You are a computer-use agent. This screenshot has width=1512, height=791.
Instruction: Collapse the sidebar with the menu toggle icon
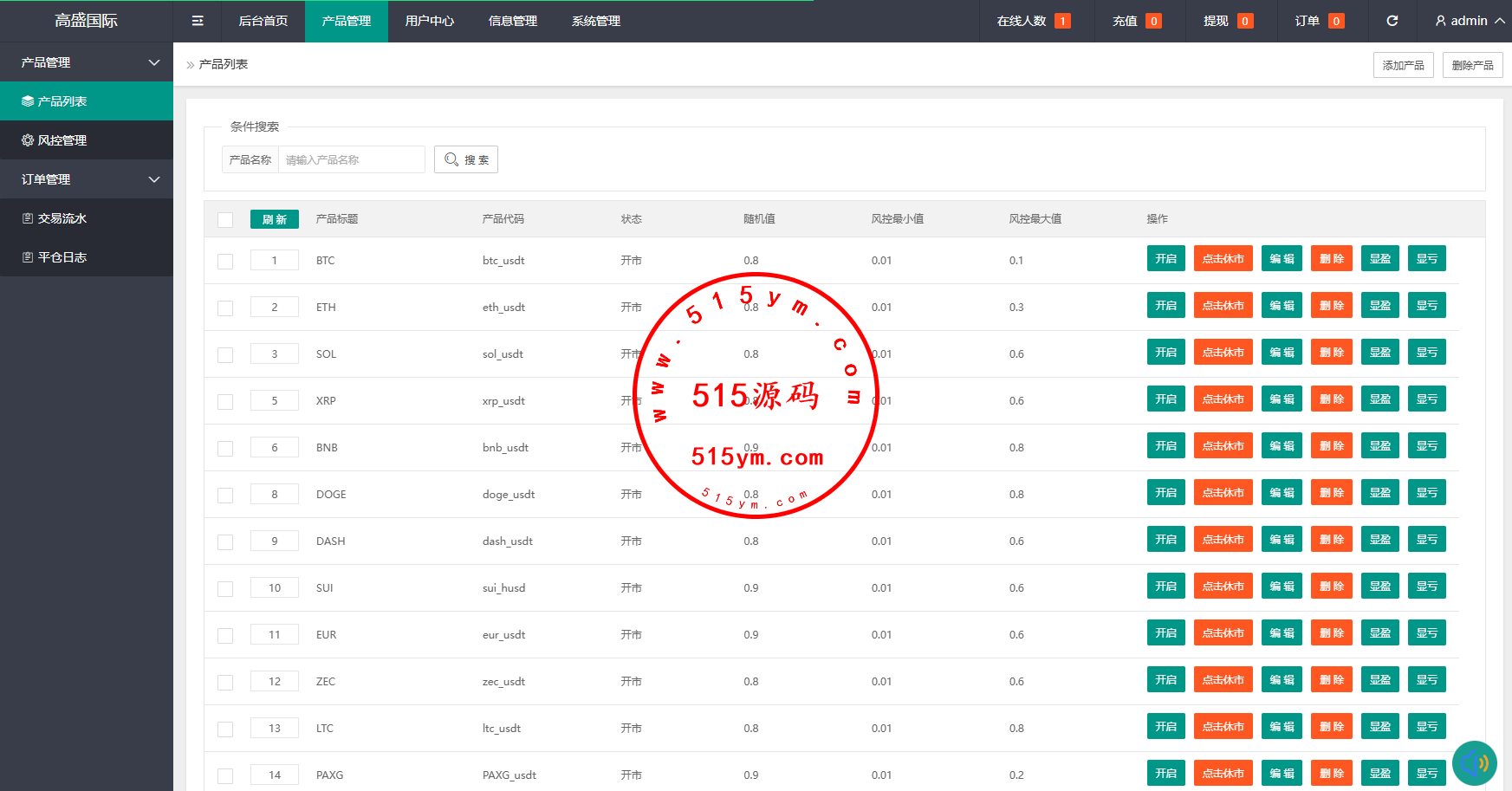pos(198,21)
